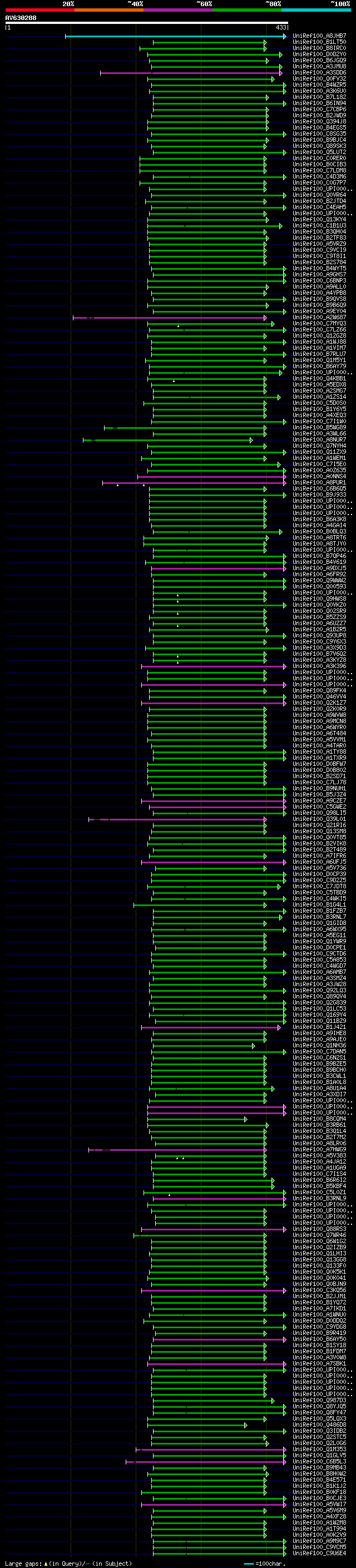Open hit UniRef100_A3K6U0
This screenshot has height=1568, width=356.
319,91
